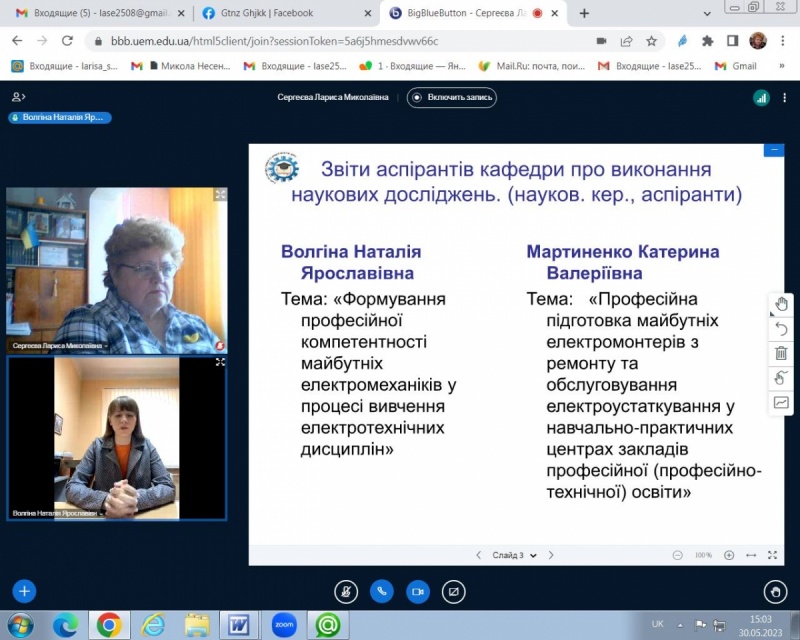Zoom out of the slide
The width and height of the screenshot is (800, 640).
point(678,555)
